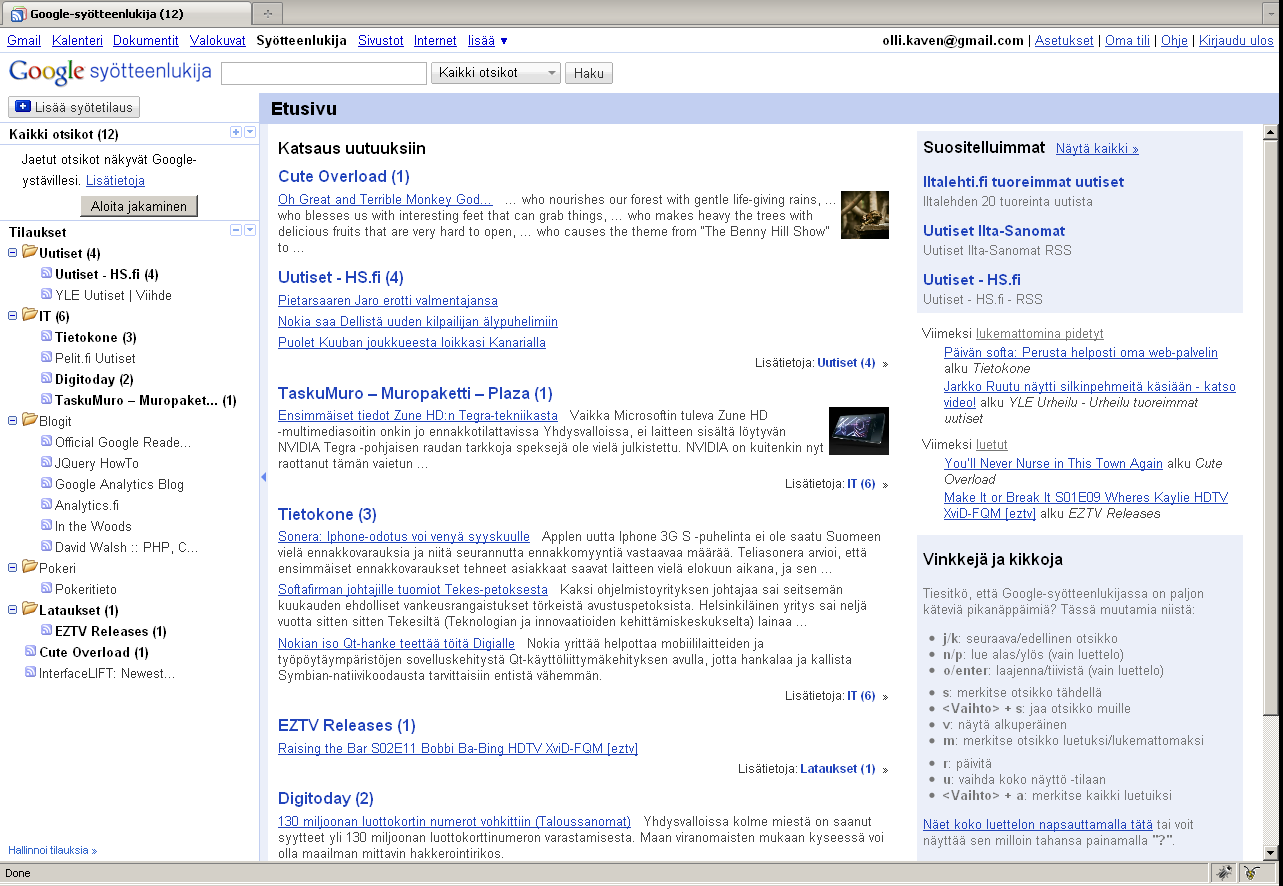
Task: Click the RSS icon beside Tietokone feed
Action: click(46, 337)
